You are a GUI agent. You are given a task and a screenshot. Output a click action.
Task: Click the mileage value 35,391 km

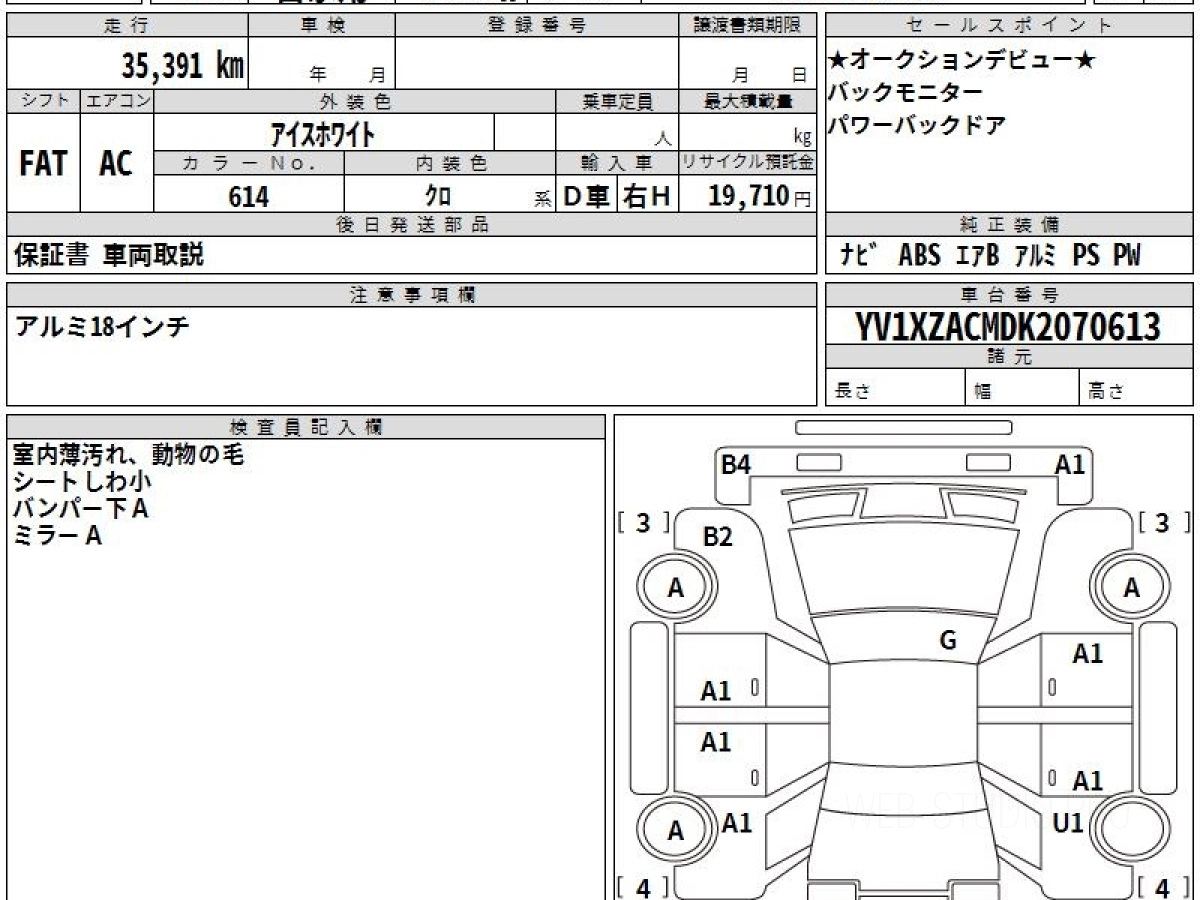183,66
